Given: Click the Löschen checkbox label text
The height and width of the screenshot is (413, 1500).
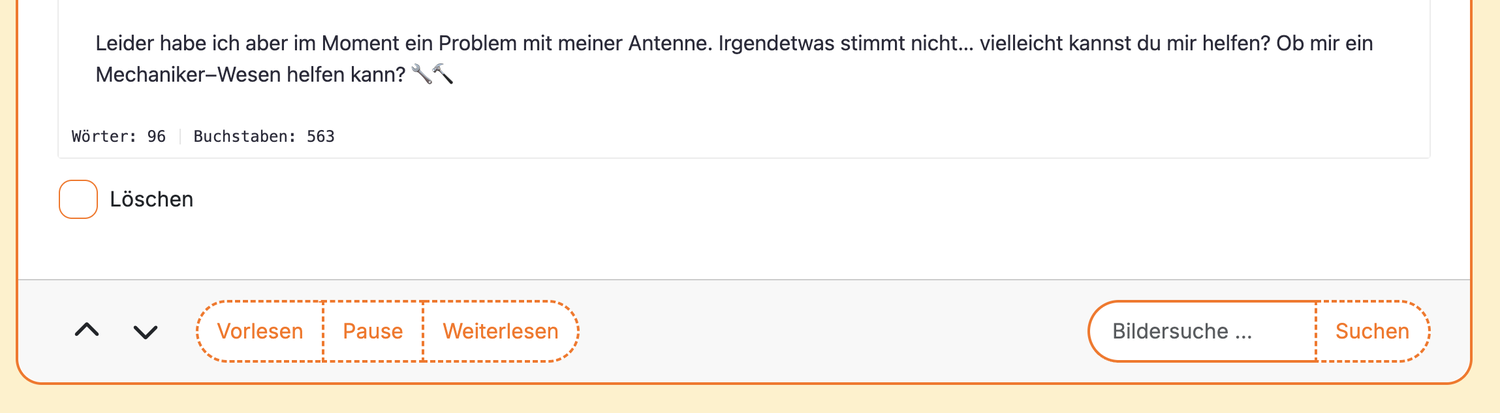Looking at the screenshot, I should click(151, 199).
